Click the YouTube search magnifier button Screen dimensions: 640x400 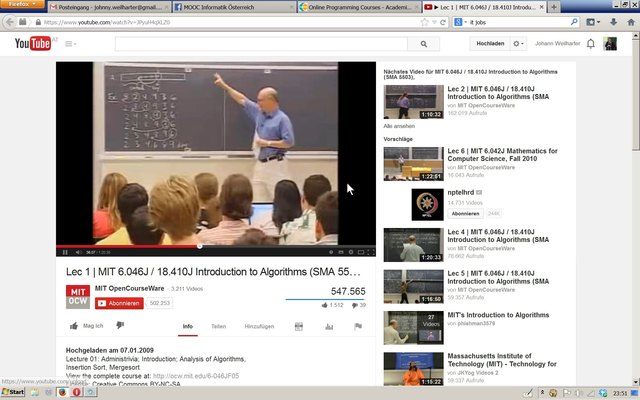pos(424,44)
